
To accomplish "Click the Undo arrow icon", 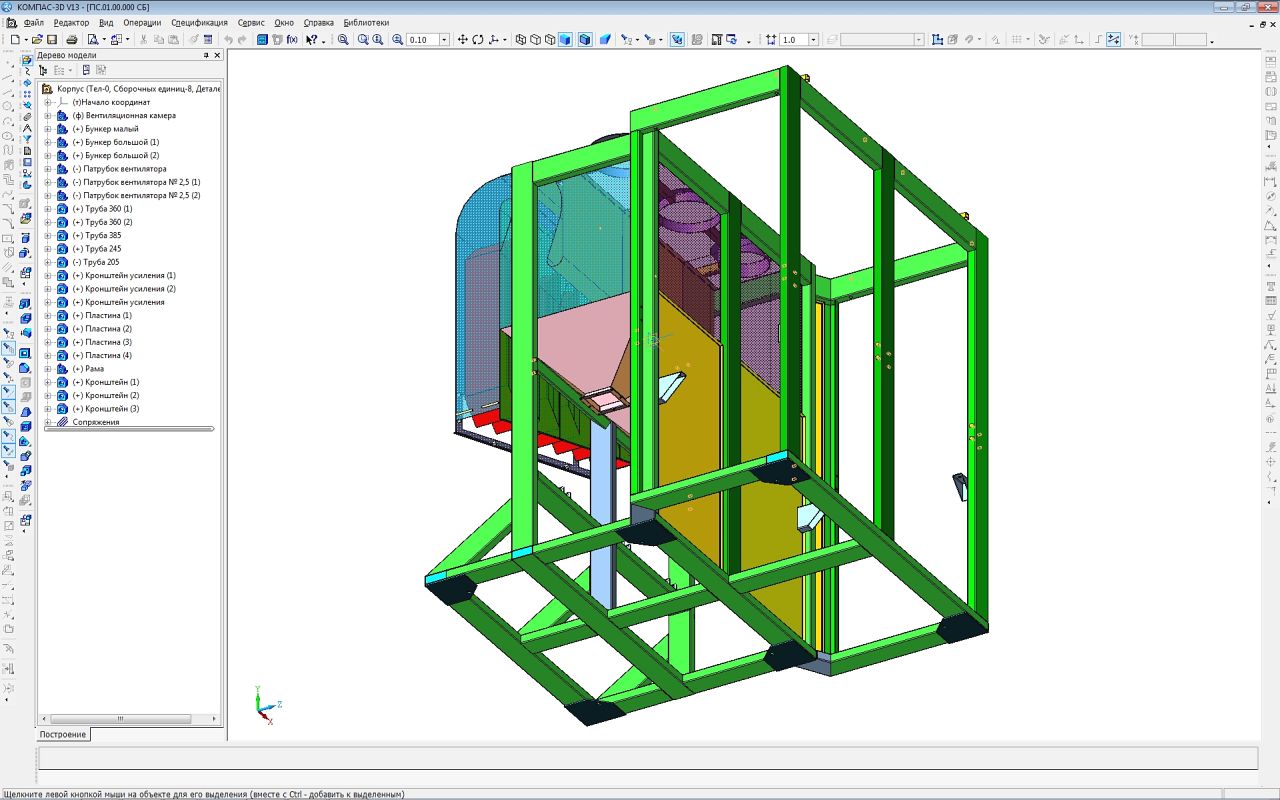I will click(229, 40).
